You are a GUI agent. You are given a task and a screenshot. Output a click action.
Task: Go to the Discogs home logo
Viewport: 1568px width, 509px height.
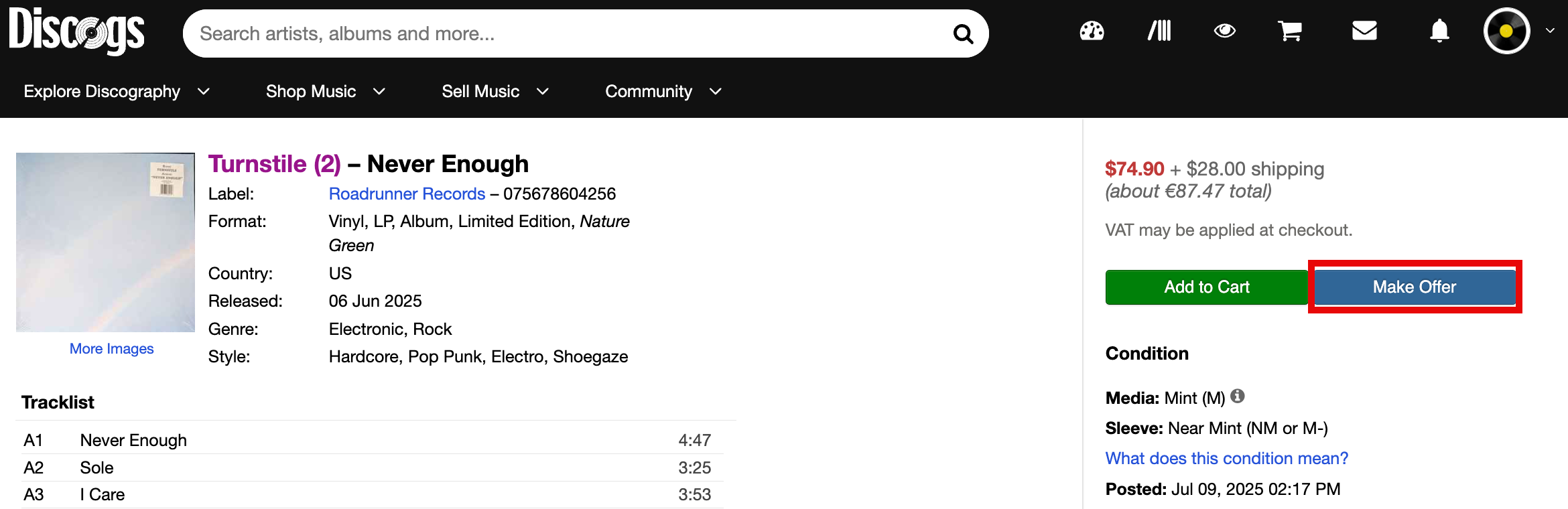point(77,31)
